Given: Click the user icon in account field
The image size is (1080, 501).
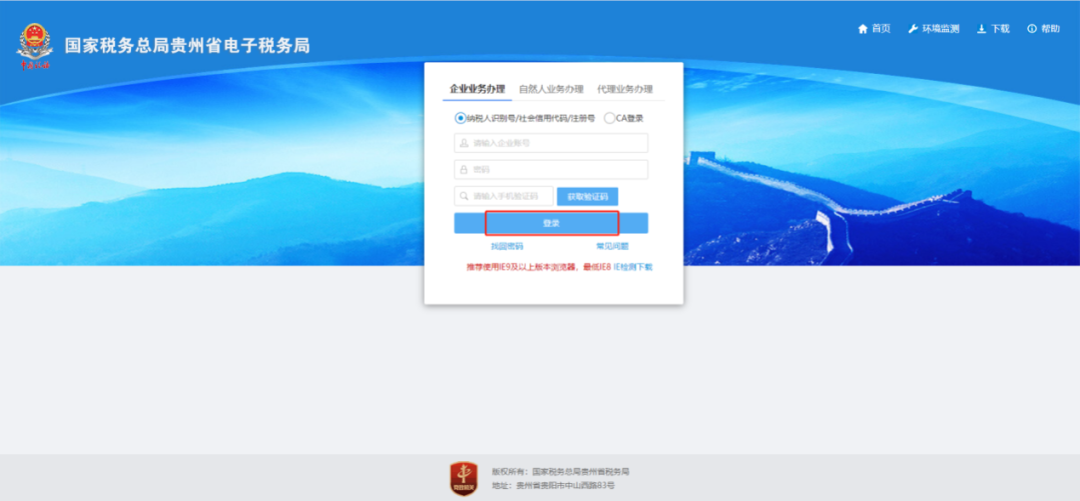Looking at the screenshot, I should 464,143.
